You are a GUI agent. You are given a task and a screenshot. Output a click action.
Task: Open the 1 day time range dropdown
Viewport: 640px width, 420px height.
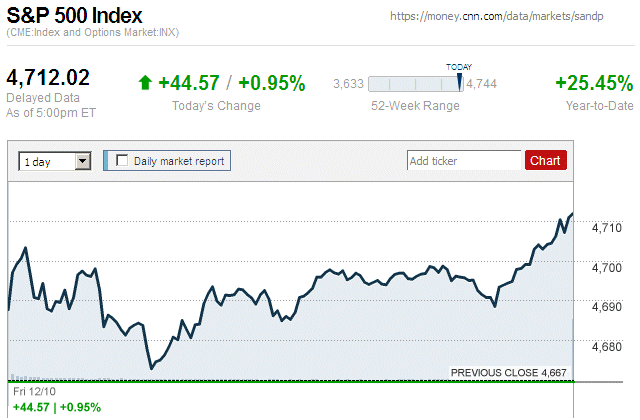pyautogui.click(x=83, y=160)
